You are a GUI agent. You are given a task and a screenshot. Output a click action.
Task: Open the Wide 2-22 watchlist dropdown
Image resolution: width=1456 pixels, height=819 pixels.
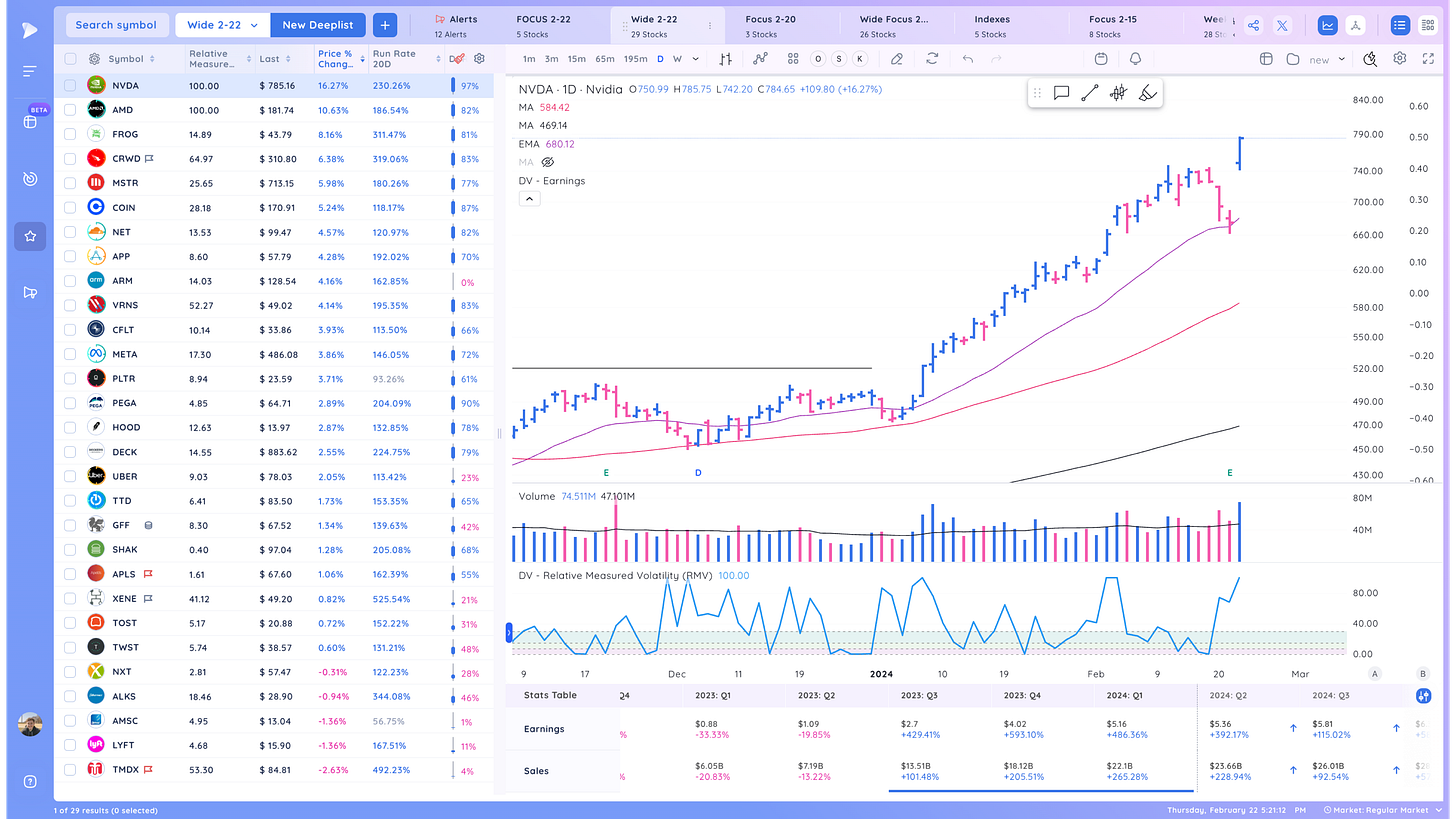point(222,25)
